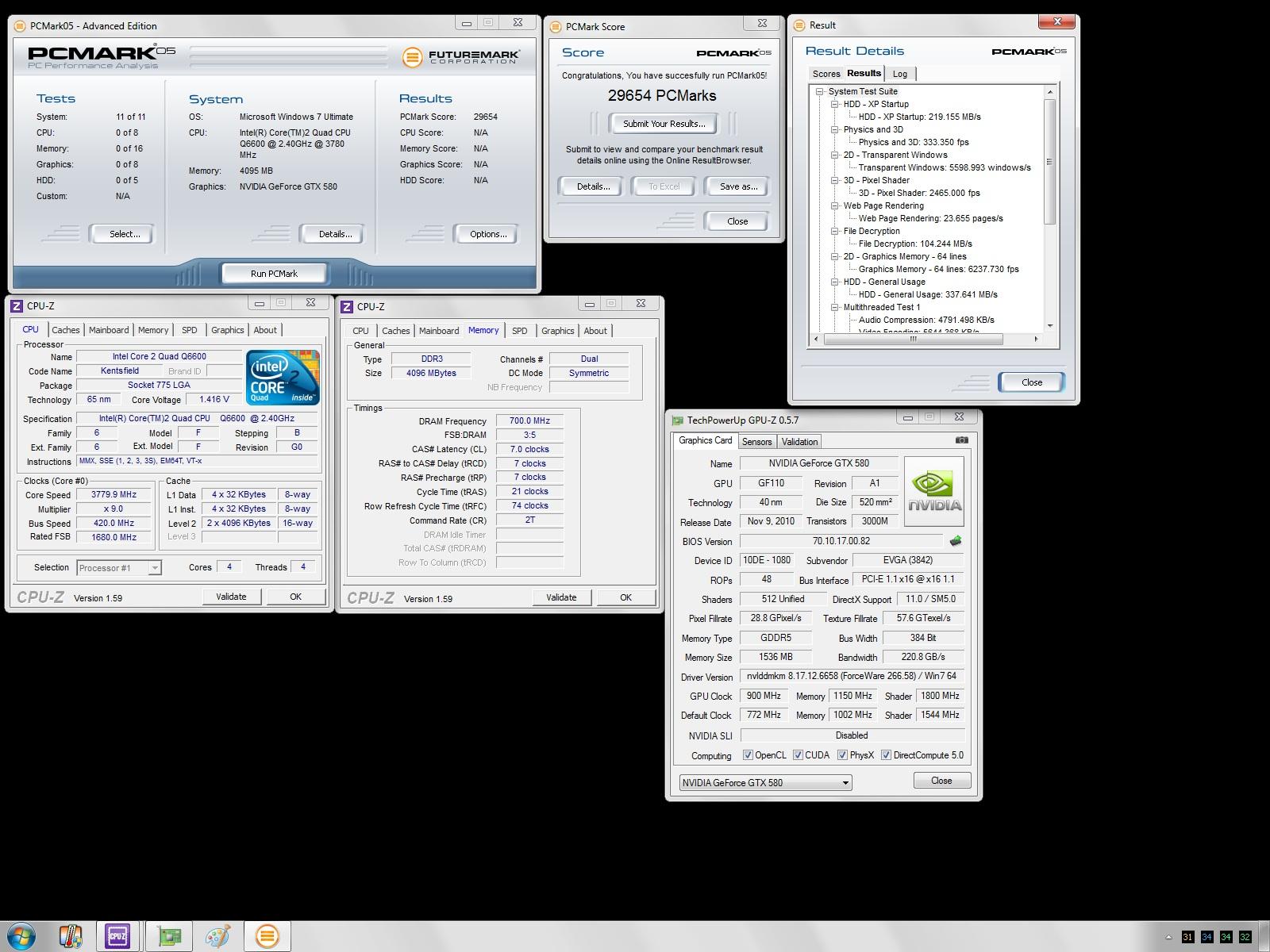The width and height of the screenshot is (1270, 952).
Task: Click Save as... in PCMark Score
Action: point(738,186)
